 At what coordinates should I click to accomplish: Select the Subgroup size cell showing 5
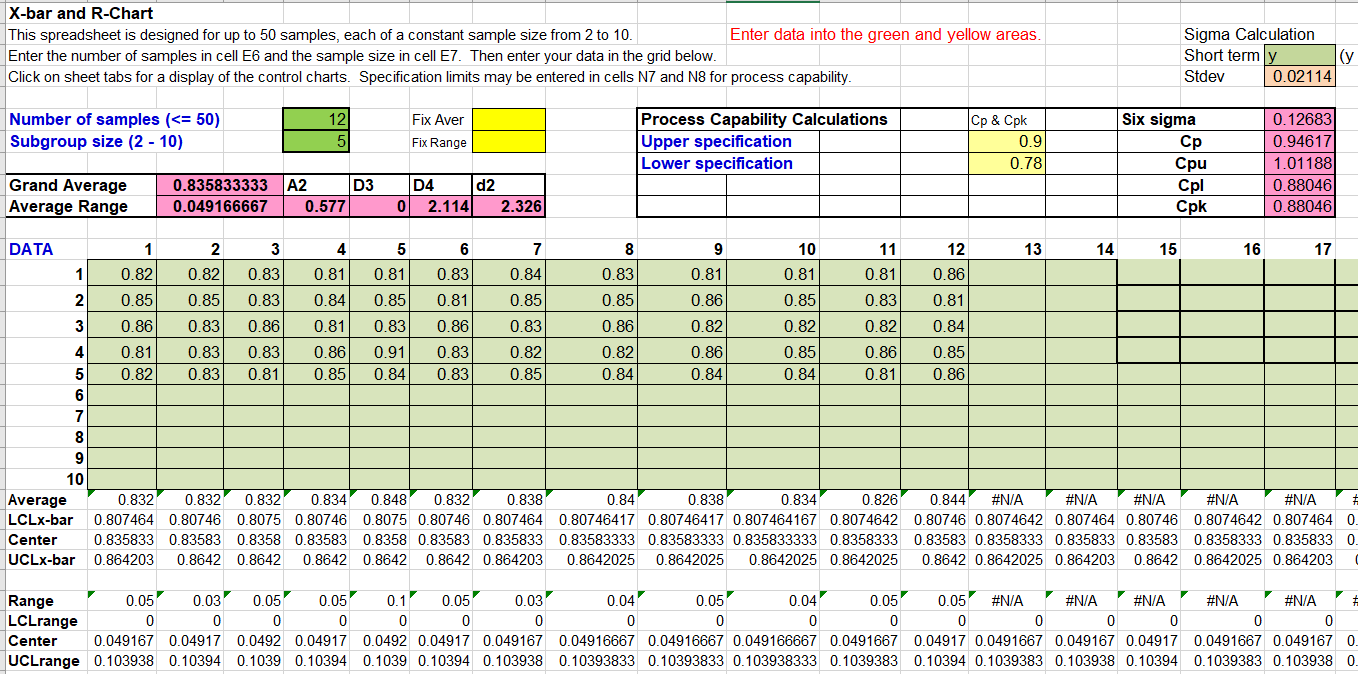316,142
